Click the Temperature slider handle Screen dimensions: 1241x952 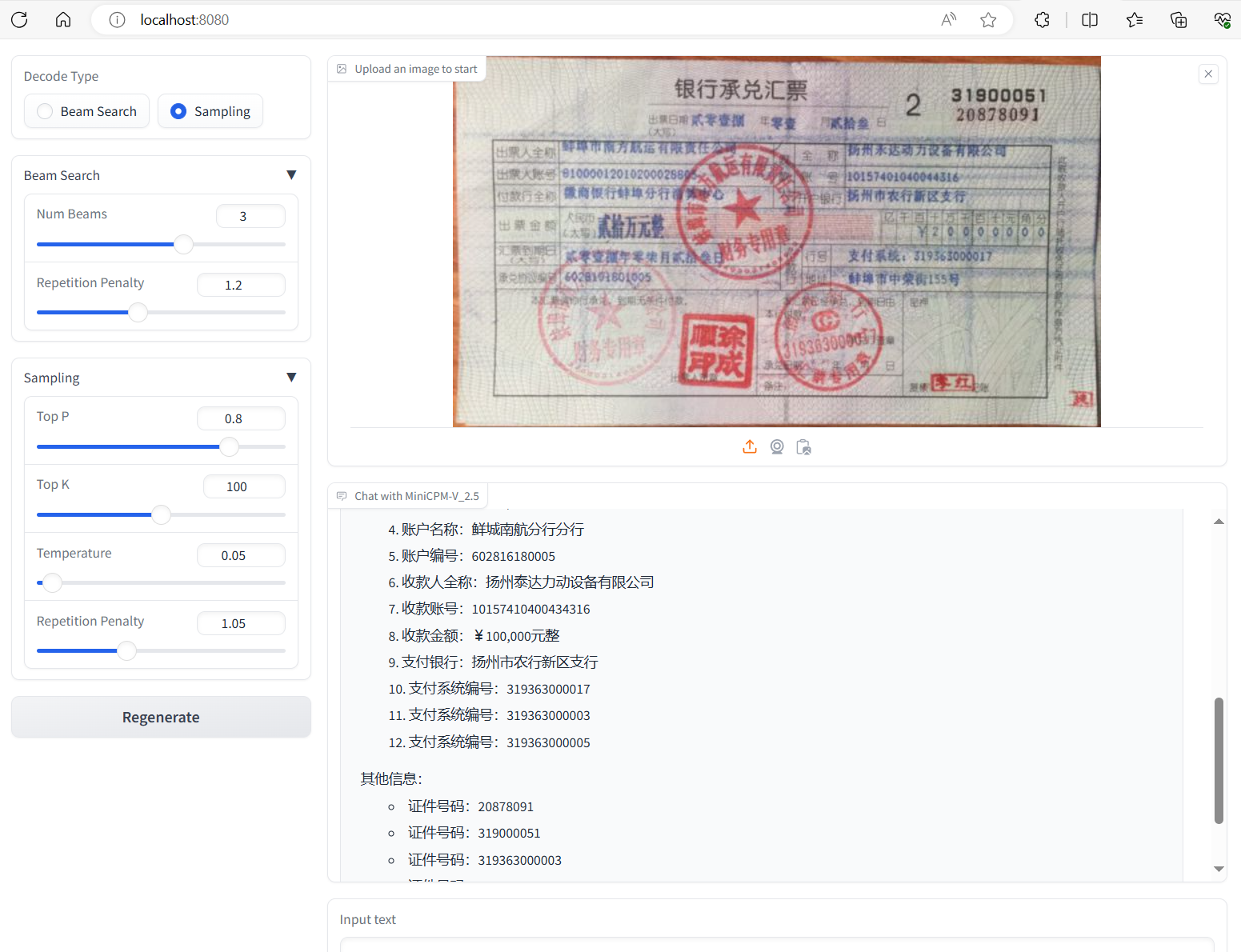52,582
